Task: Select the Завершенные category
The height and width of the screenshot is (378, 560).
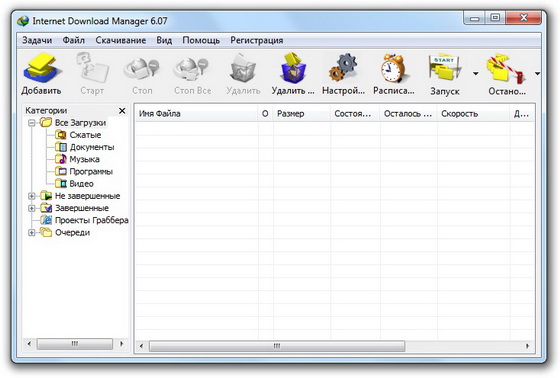Action: pyautogui.click(x=82, y=208)
